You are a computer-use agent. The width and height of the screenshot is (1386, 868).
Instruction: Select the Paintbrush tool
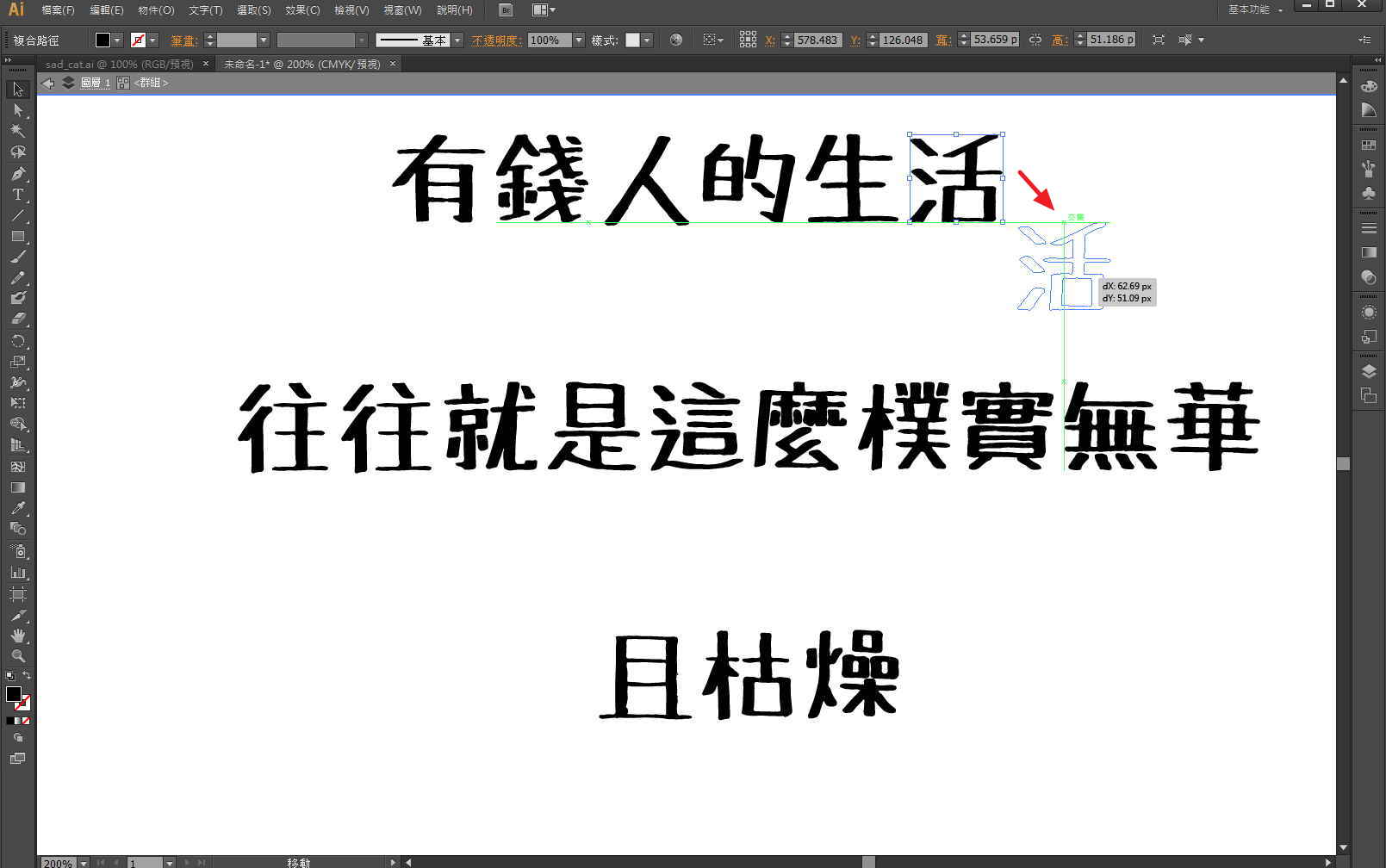[18, 257]
